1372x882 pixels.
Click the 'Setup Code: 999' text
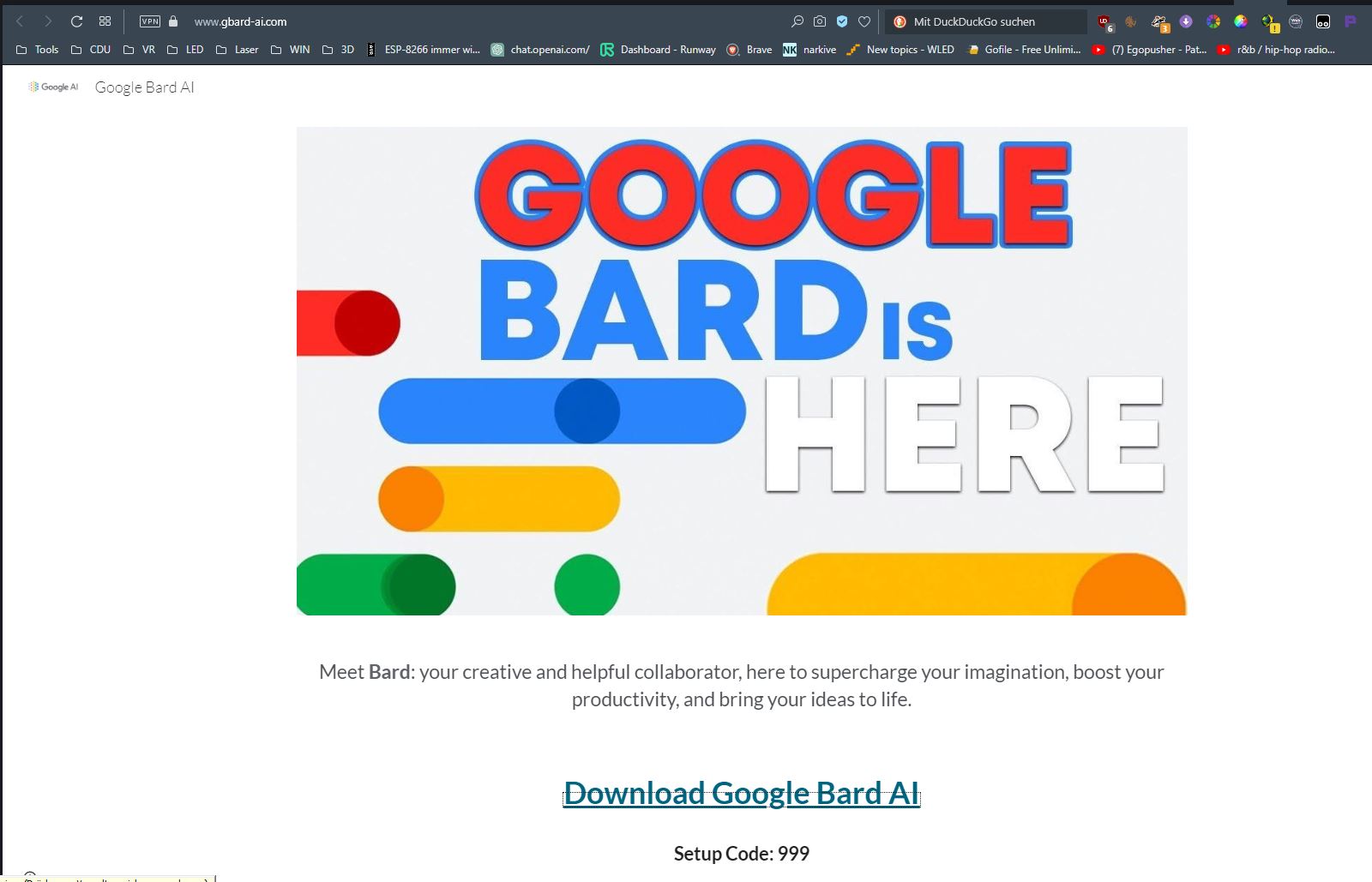[742, 854]
